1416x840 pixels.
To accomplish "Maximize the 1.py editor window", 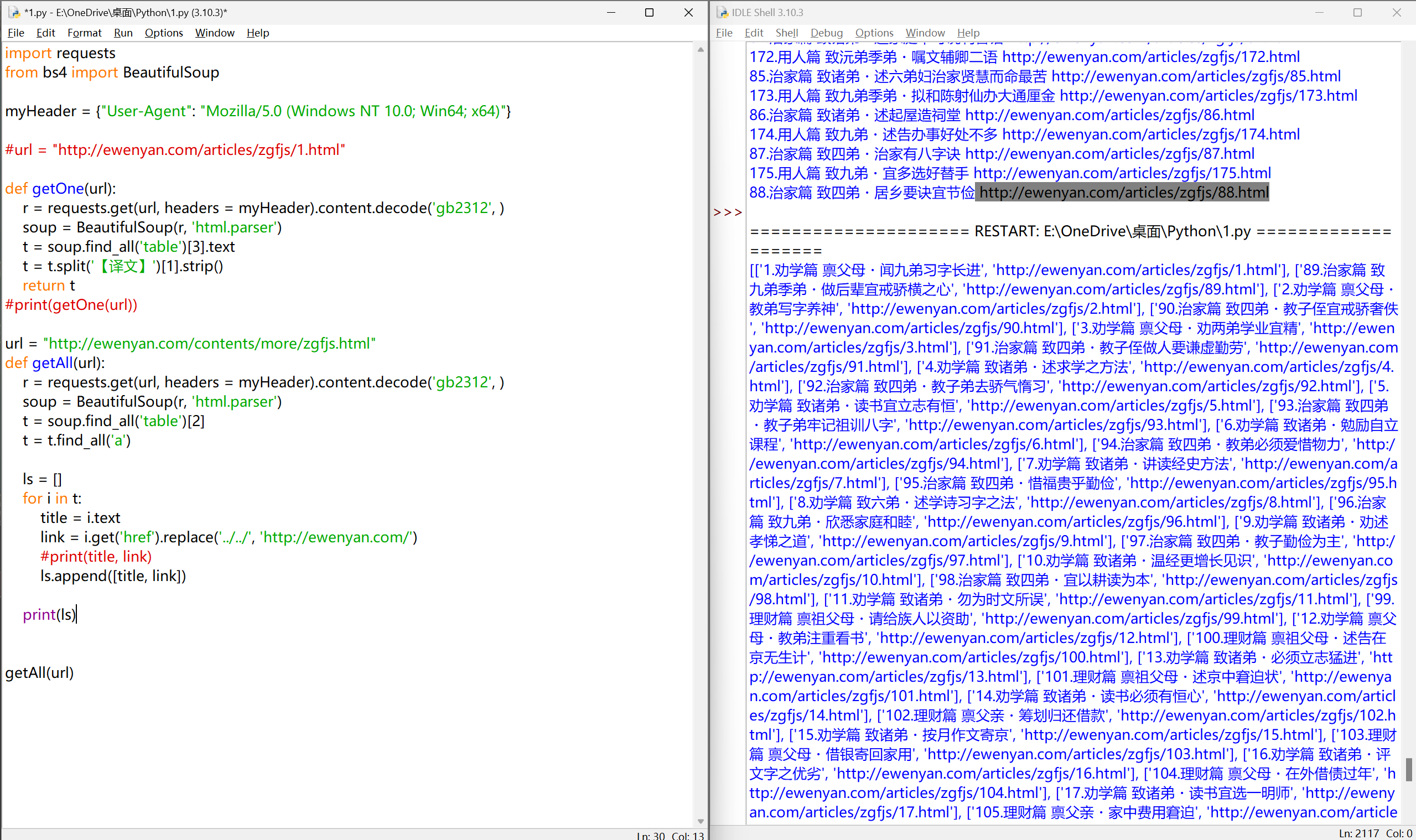I will coord(649,12).
